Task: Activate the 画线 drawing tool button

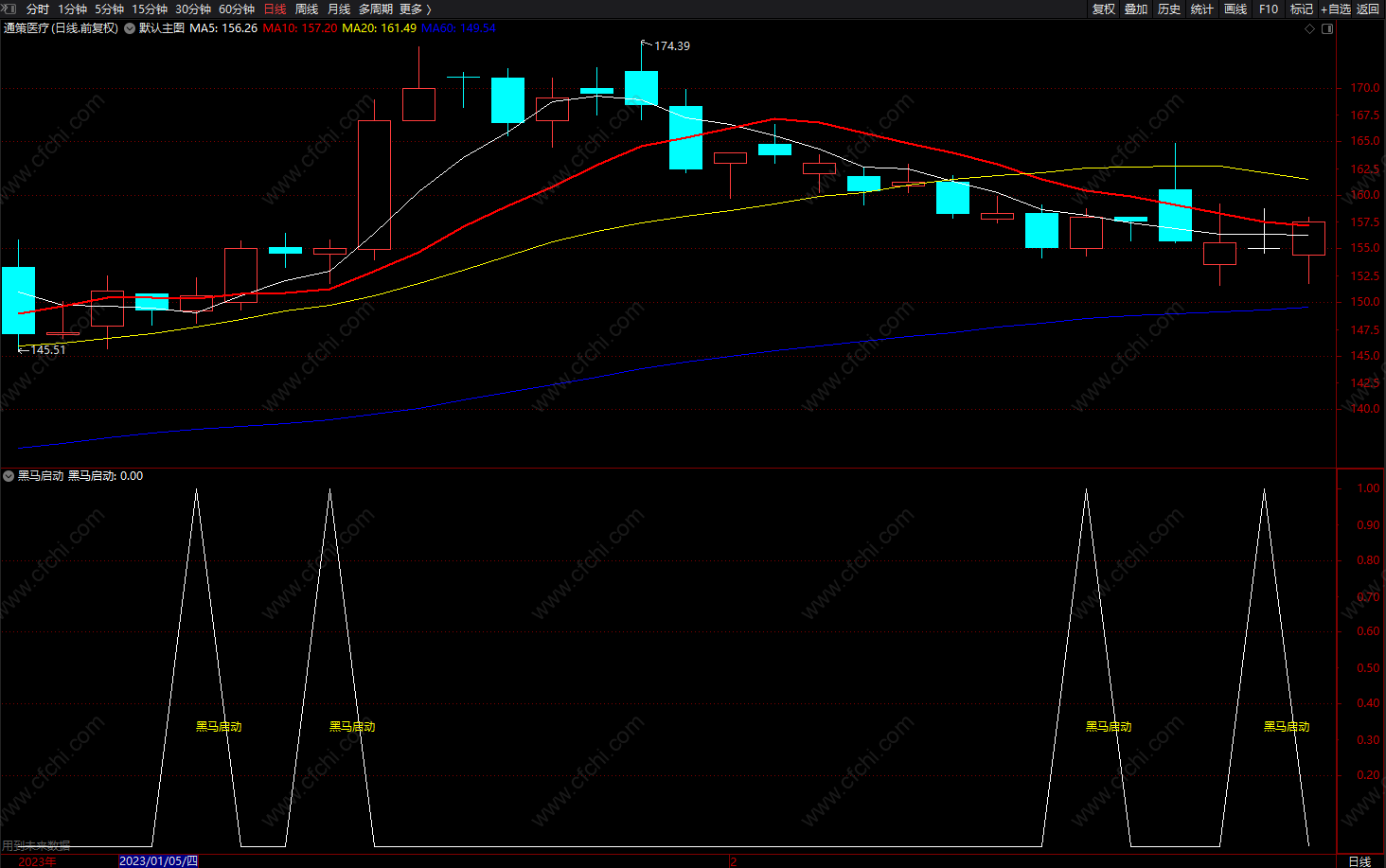Action: tap(1235, 9)
